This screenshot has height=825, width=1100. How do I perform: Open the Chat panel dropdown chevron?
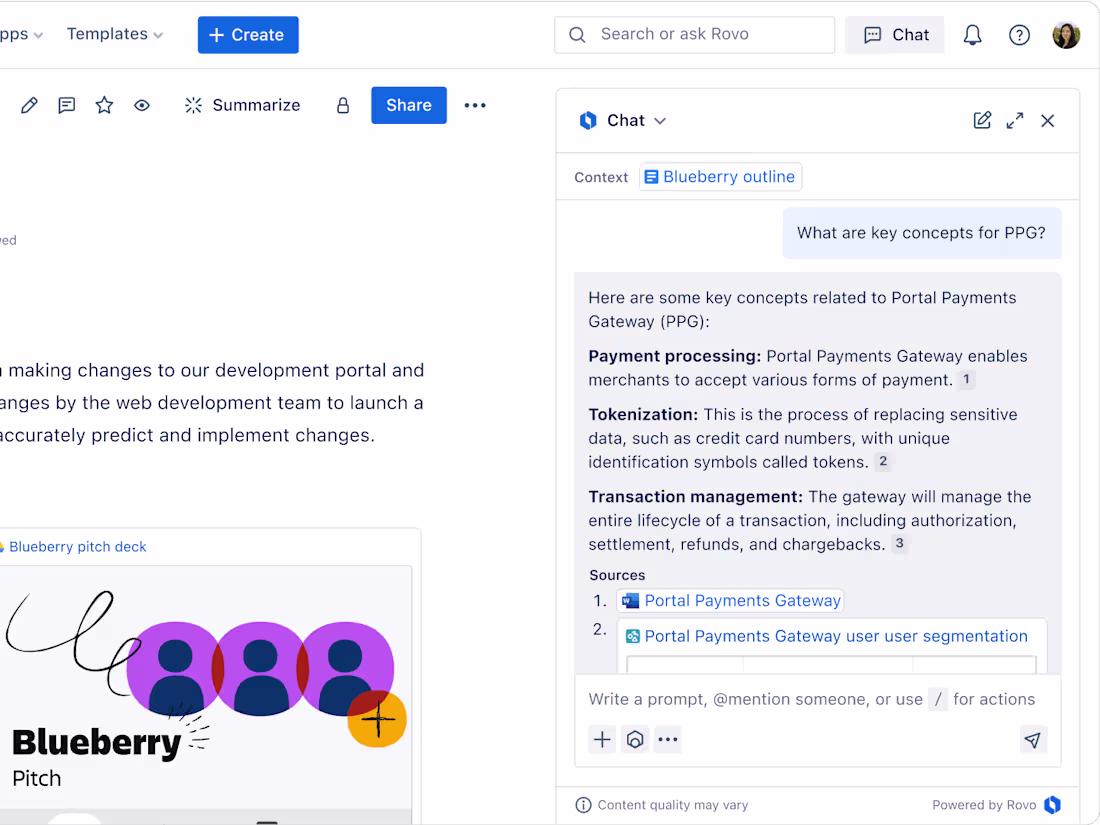click(x=660, y=120)
